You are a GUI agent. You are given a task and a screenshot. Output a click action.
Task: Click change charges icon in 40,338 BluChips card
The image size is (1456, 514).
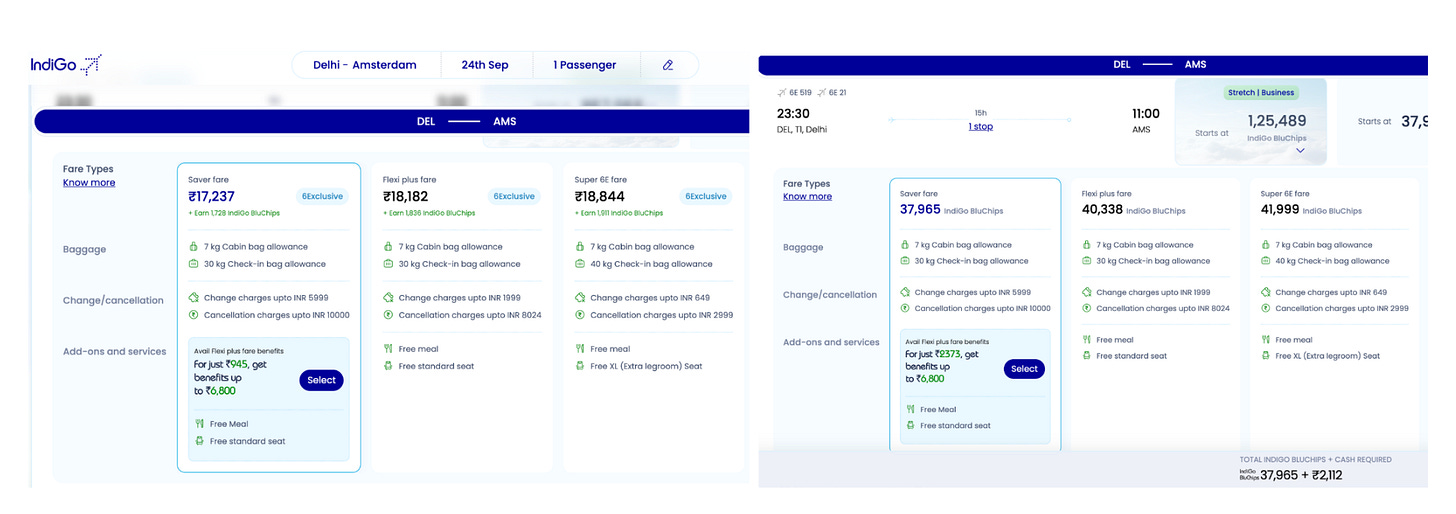click(1086, 292)
